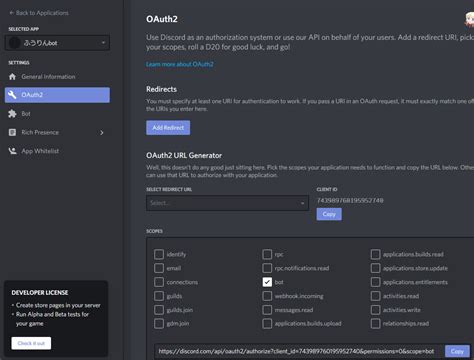Go Back to Applications
This screenshot has width=474, height=360.
[39, 13]
